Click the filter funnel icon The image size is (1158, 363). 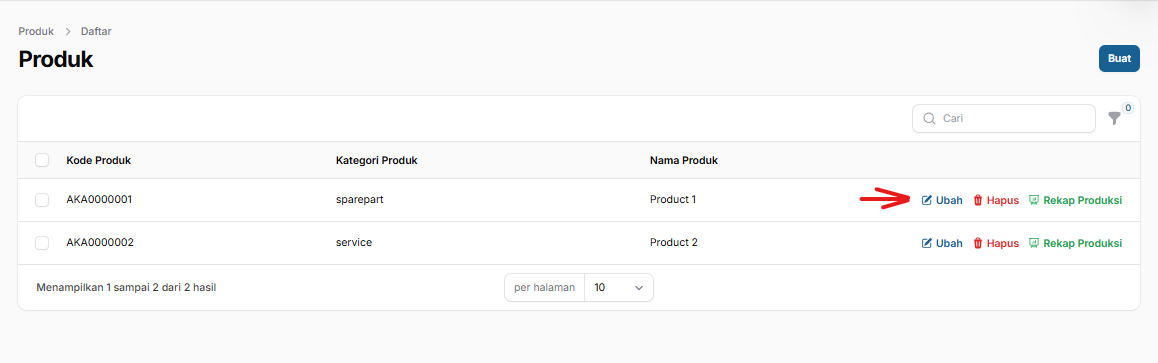click(1114, 118)
